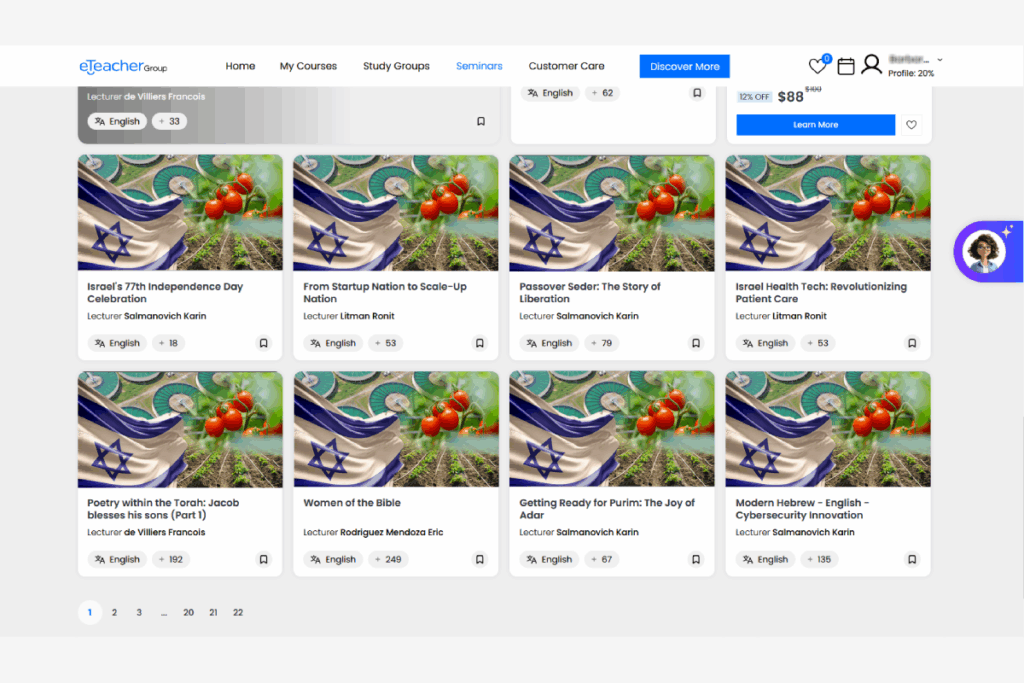The width and height of the screenshot is (1024, 683).
Task: Open Passover Seder: The Story of Liberation title
Action: coord(590,293)
